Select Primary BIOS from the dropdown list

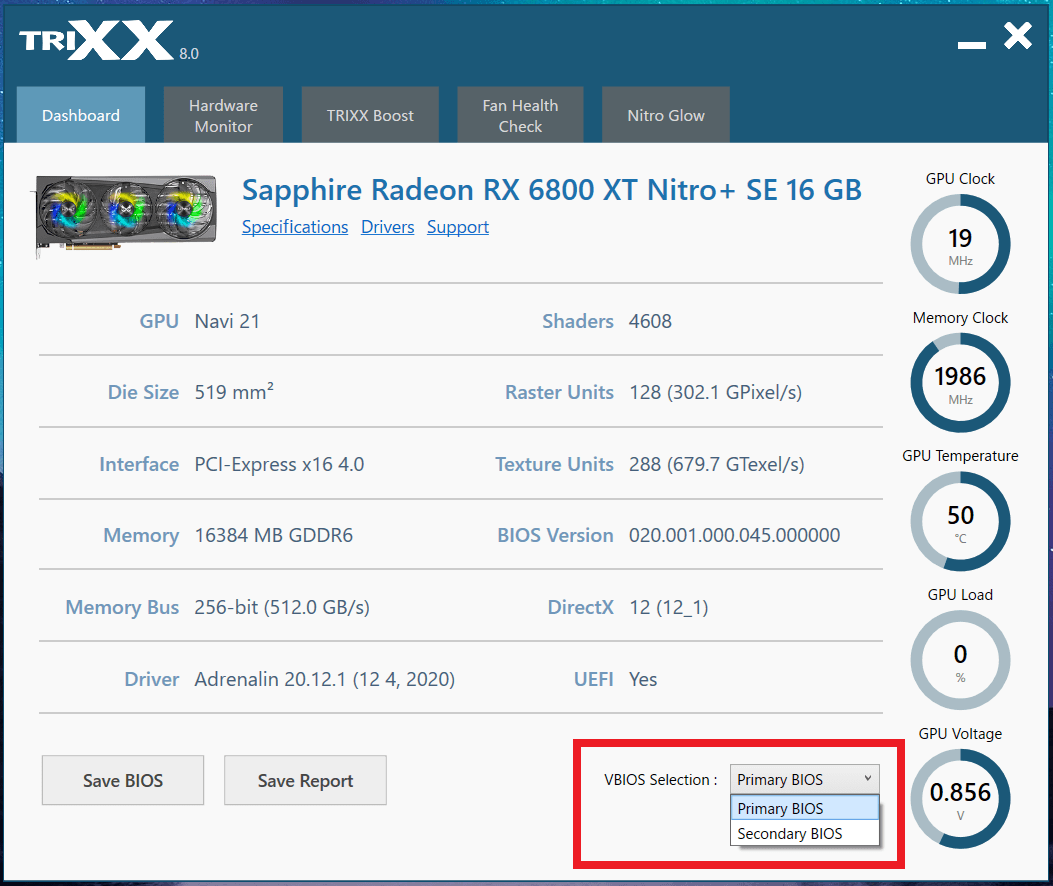click(805, 808)
